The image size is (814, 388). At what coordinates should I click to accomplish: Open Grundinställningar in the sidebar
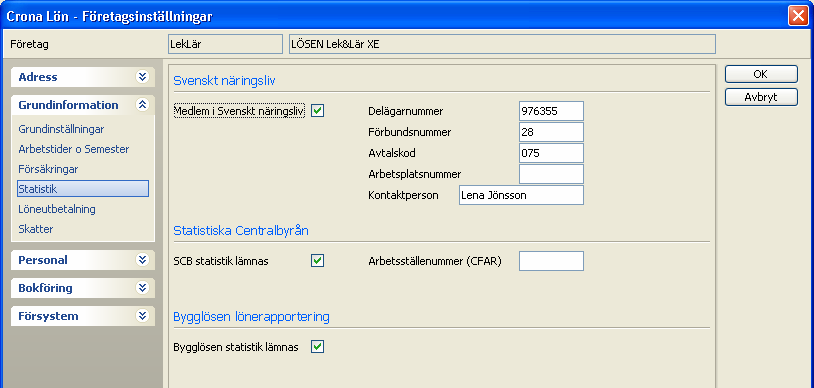61,129
